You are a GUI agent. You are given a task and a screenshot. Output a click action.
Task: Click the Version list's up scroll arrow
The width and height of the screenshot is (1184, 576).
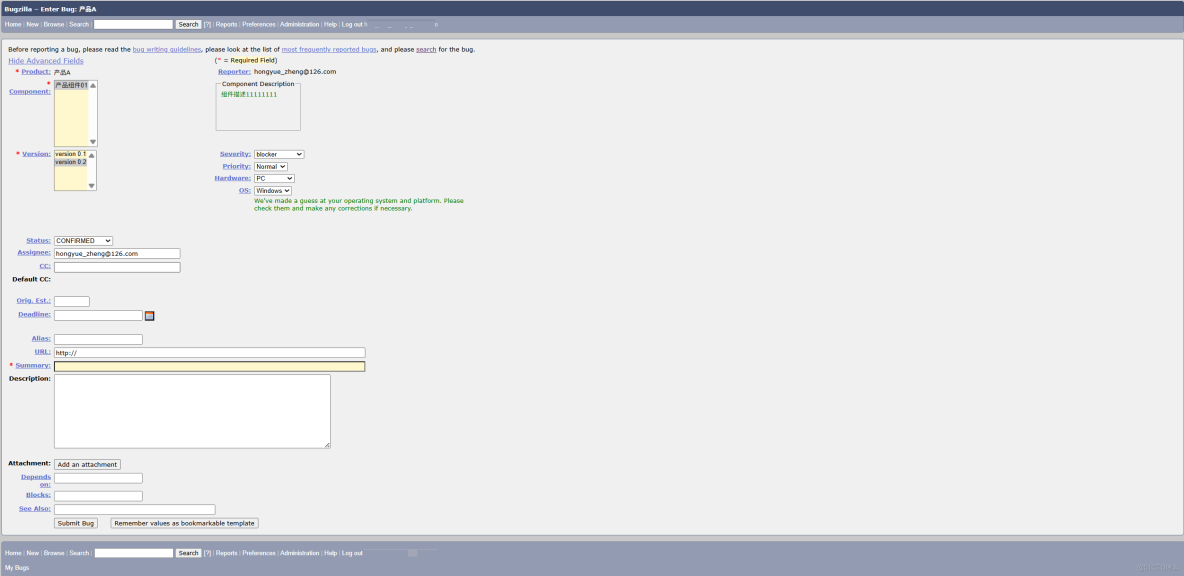92,155
